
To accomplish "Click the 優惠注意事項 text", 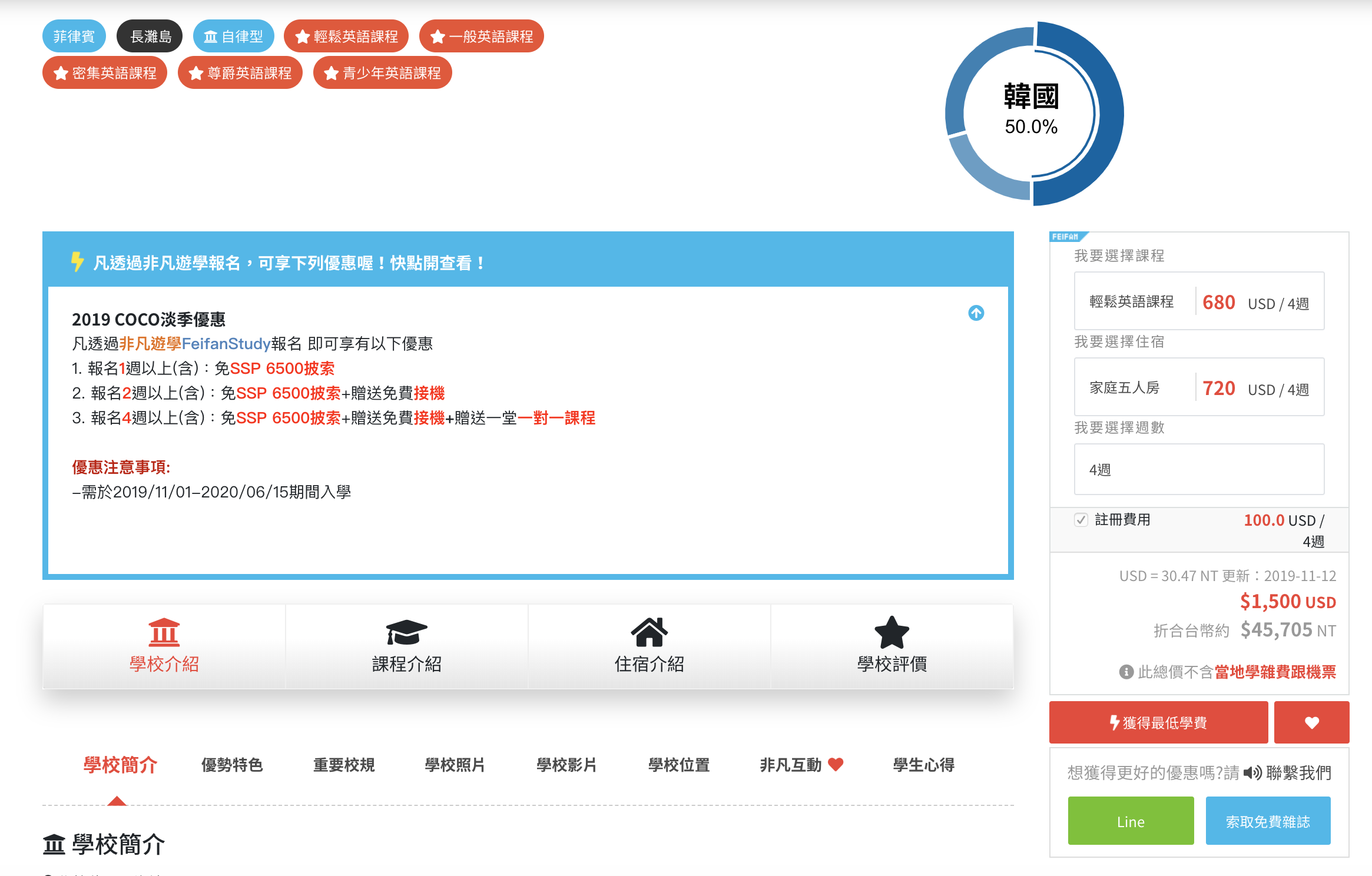I will (x=121, y=467).
